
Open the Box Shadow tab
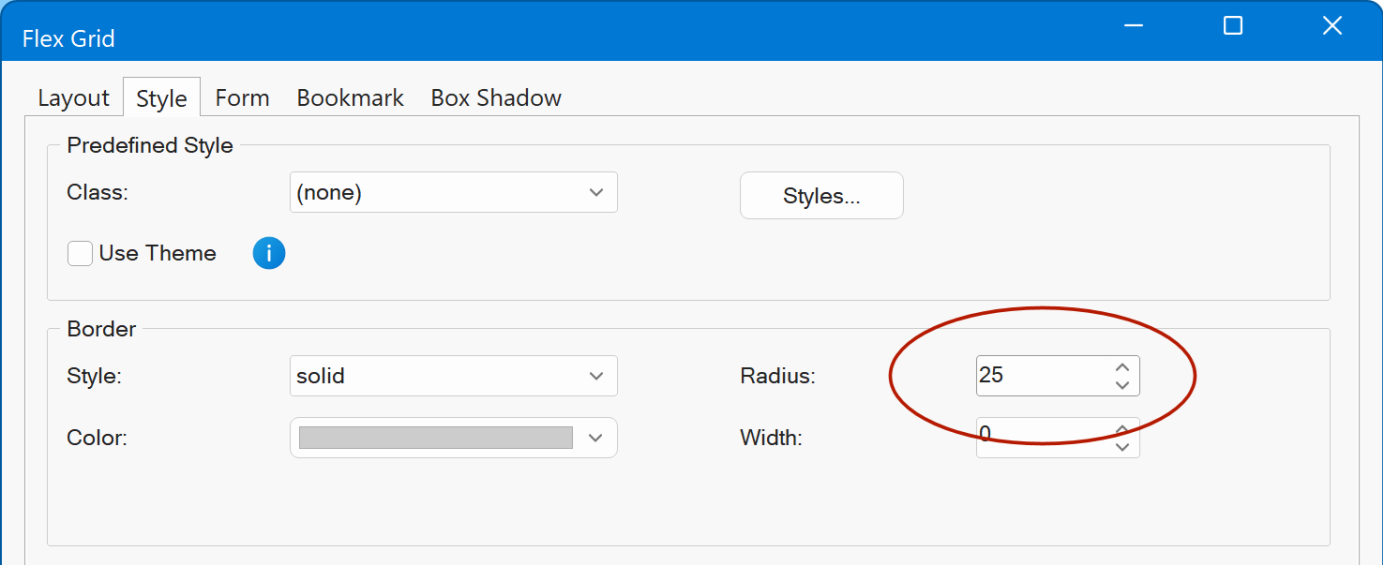496,98
